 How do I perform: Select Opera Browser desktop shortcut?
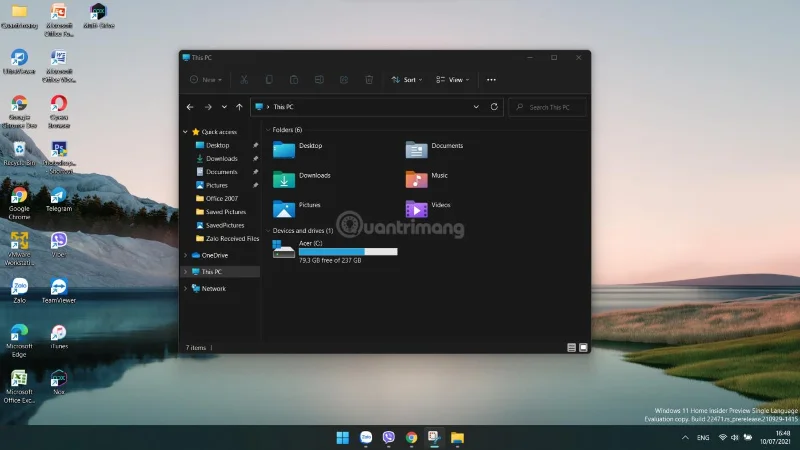tap(59, 112)
